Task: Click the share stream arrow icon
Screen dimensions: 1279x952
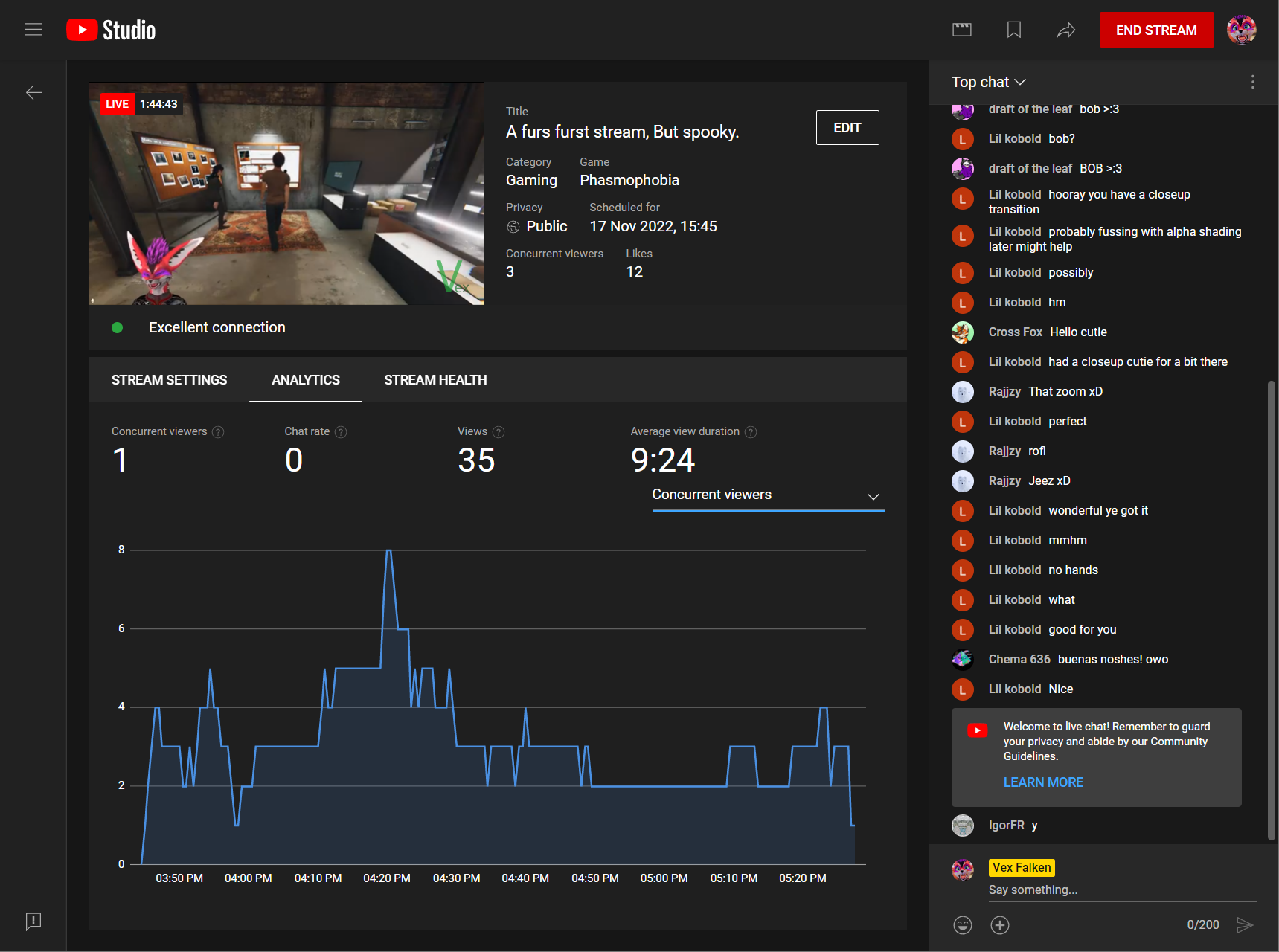Action: (1066, 30)
